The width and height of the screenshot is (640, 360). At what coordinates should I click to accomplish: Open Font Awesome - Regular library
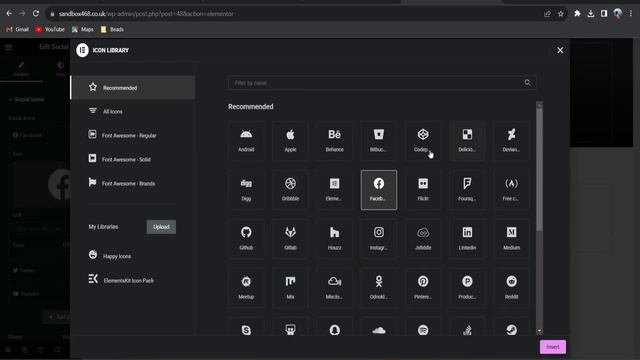tap(133, 135)
